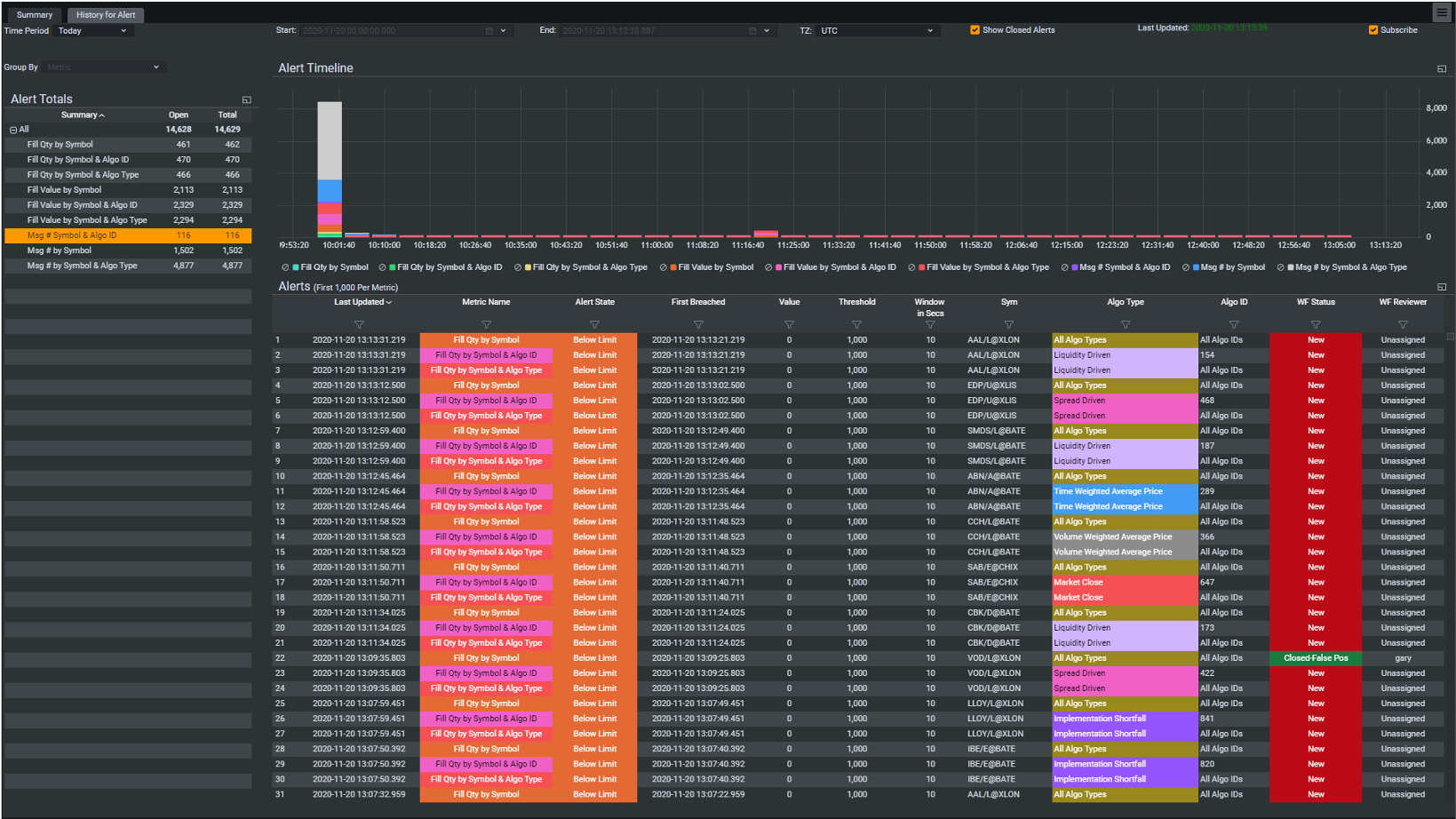Click the filter funnel on the Sym column
The width and height of the screenshot is (1456, 819).
(1008, 324)
